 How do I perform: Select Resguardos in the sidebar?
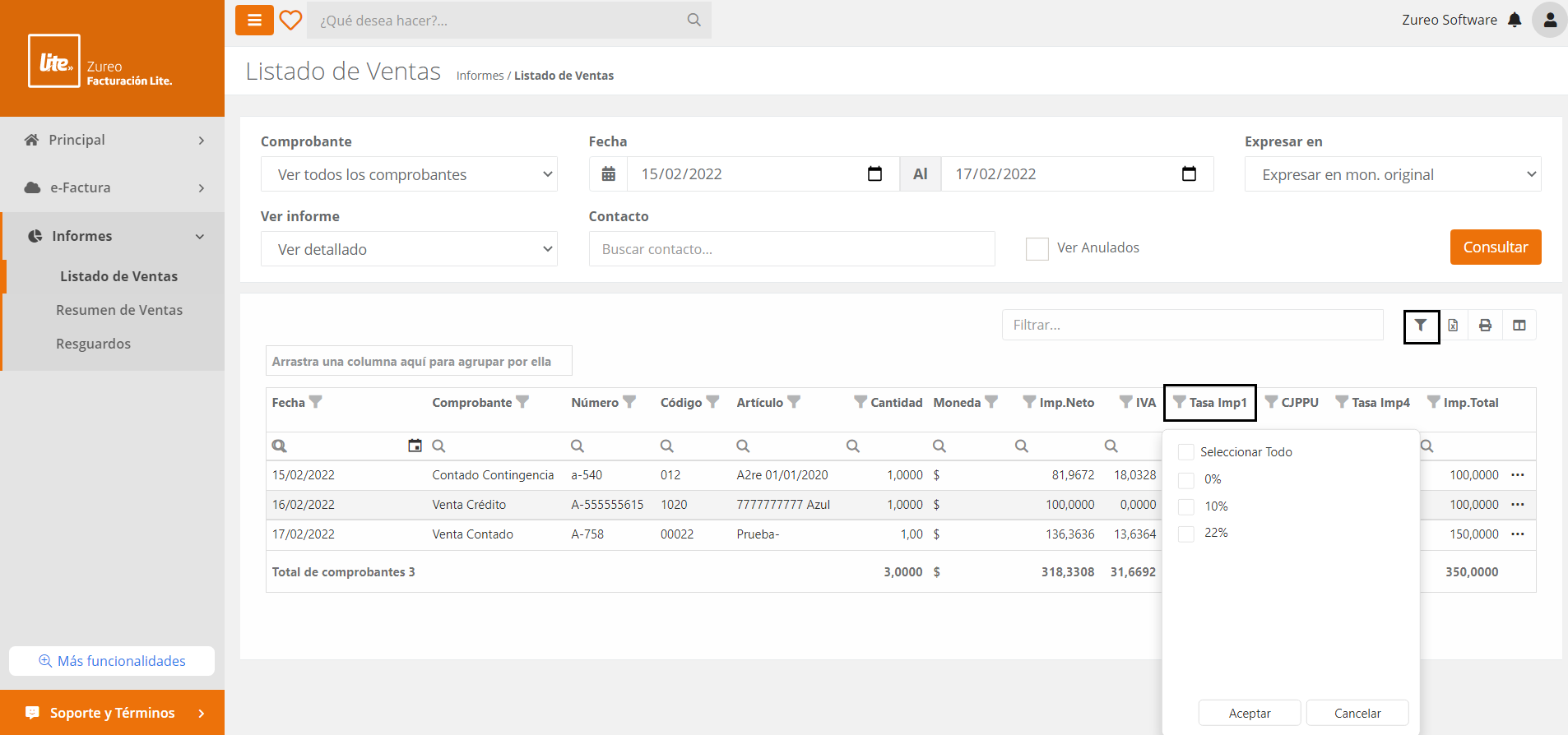(x=93, y=344)
